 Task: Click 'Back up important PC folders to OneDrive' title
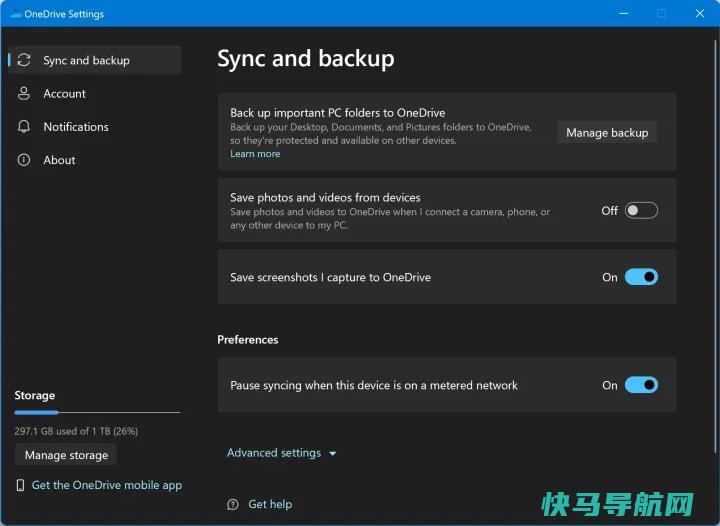click(338, 113)
